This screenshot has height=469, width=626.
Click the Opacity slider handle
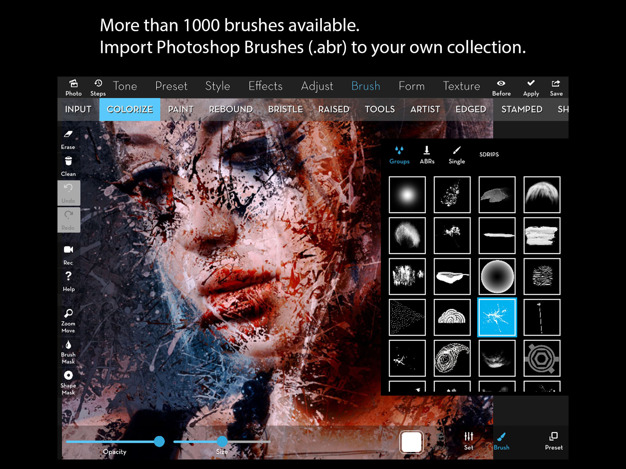tap(159, 441)
